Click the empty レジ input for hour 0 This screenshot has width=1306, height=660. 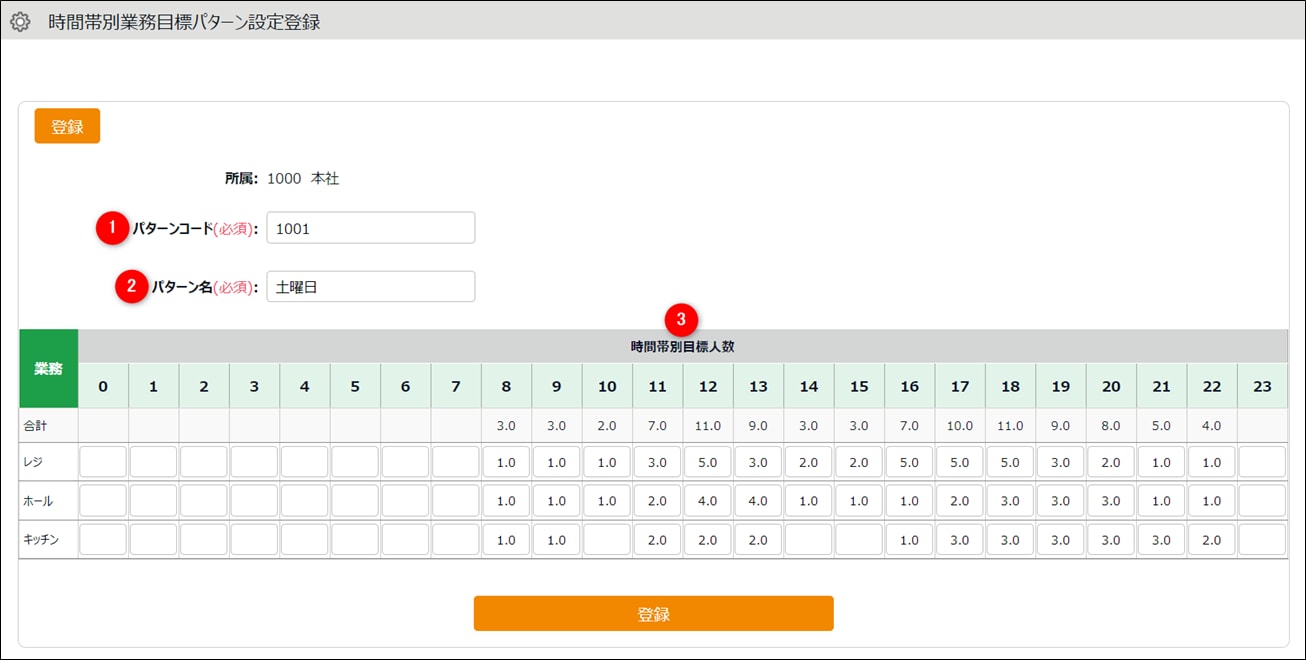click(103, 462)
